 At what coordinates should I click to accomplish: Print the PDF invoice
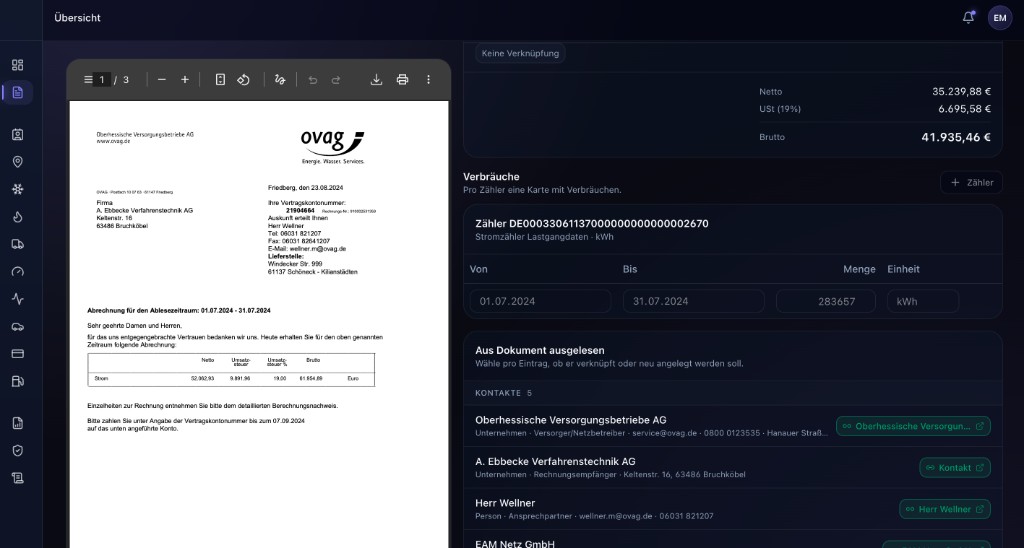pyautogui.click(x=402, y=80)
